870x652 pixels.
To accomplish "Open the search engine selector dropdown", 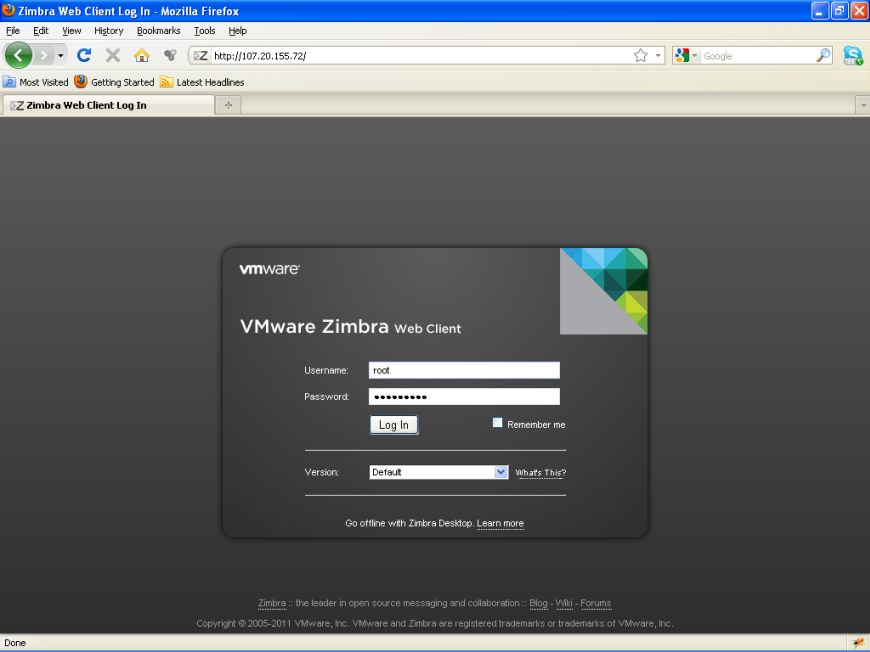I will (686, 56).
